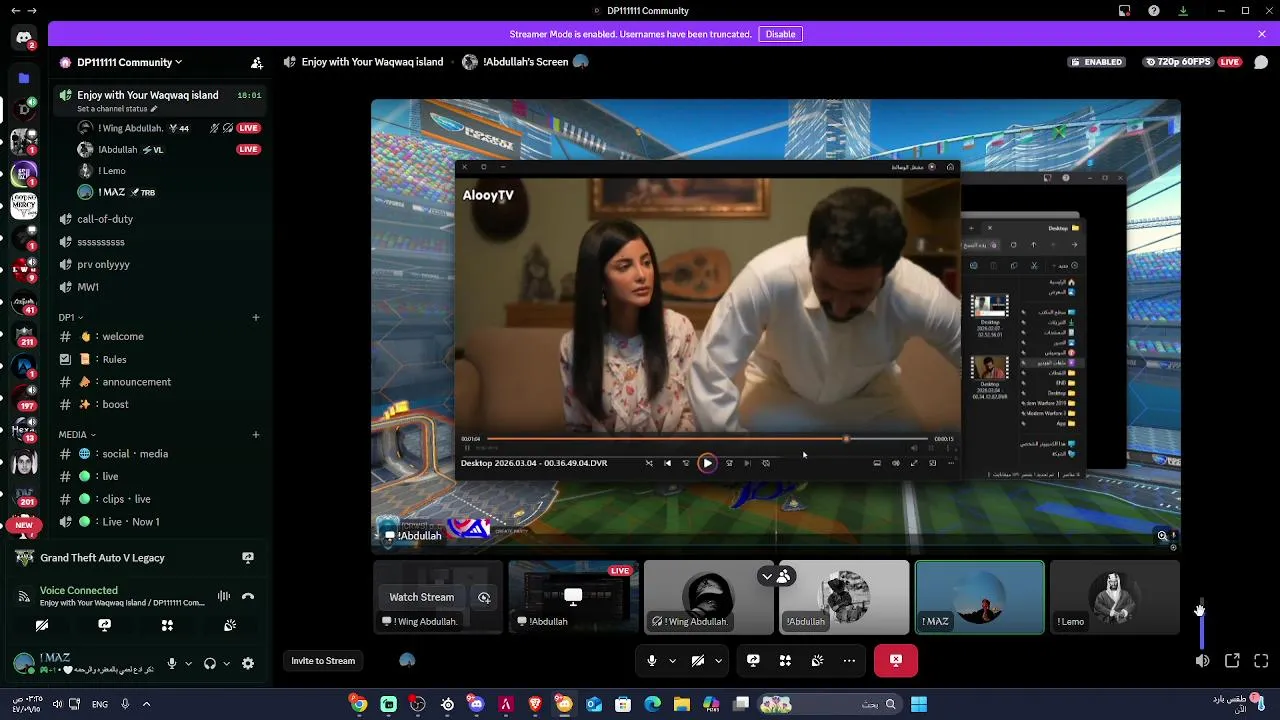Play the video in streamed media player
The width and height of the screenshot is (1280, 720).
[707, 463]
